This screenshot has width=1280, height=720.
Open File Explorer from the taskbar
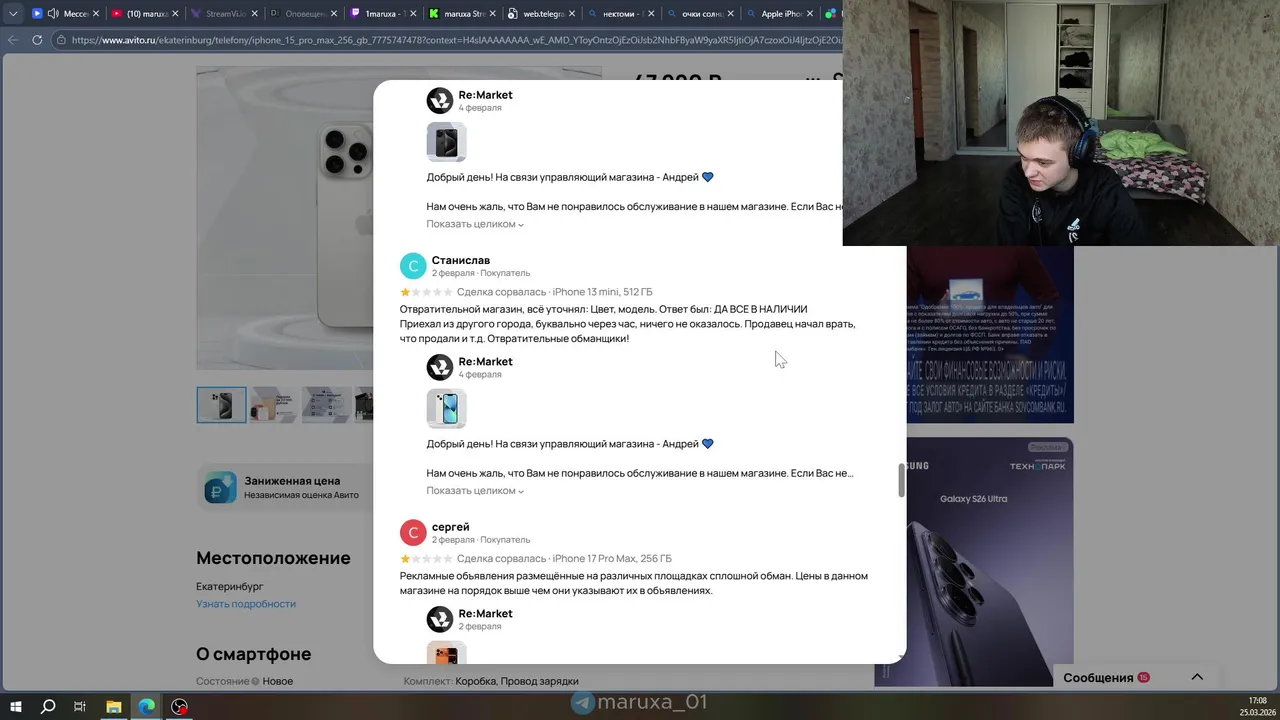coord(113,706)
